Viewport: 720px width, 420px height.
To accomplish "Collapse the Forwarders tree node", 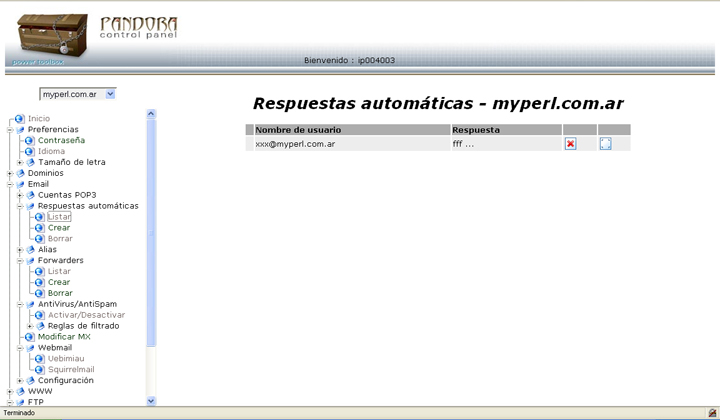I will (19, 261).
